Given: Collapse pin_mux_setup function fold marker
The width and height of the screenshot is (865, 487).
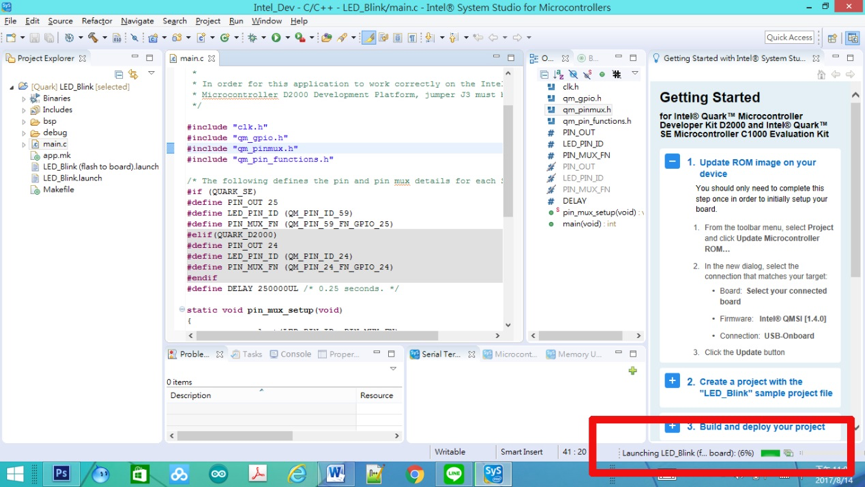Looking at the screenshot, I should [x=181, y=310].
